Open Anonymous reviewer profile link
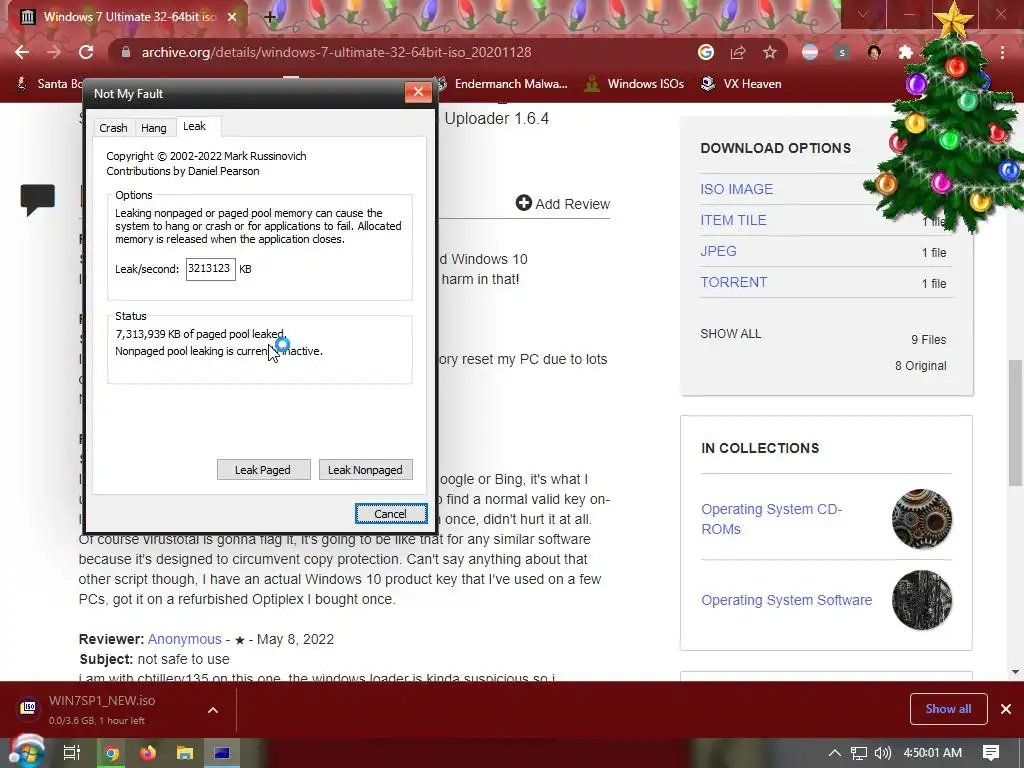 click(184, 639)
